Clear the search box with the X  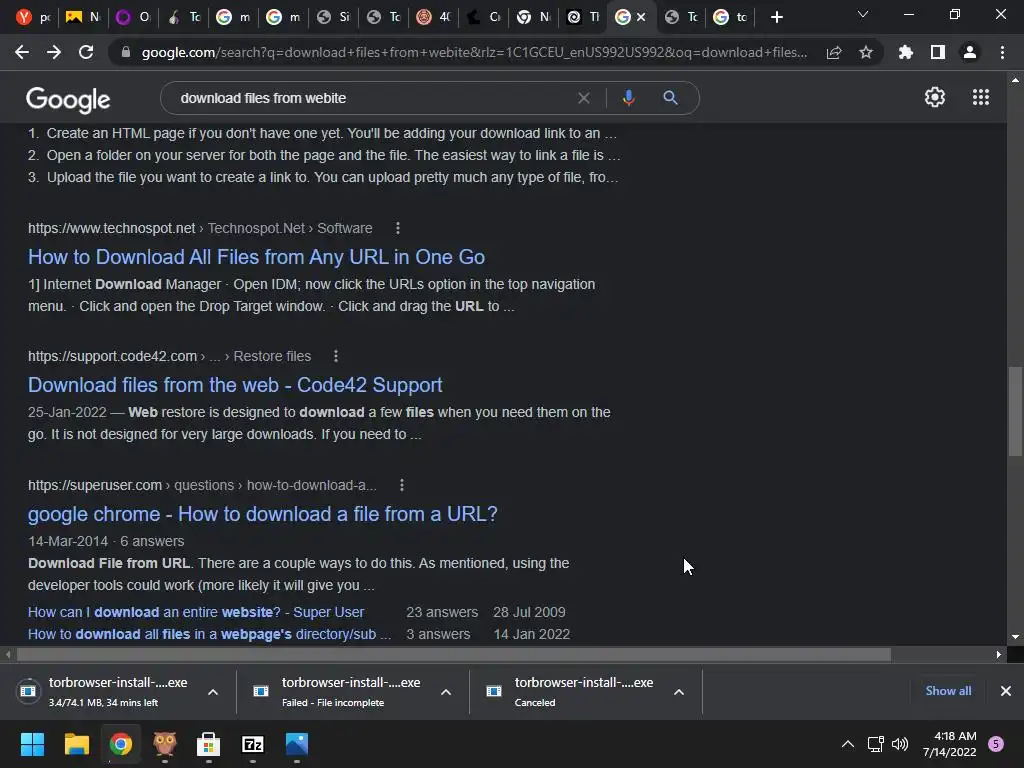(x=584, y=98)
